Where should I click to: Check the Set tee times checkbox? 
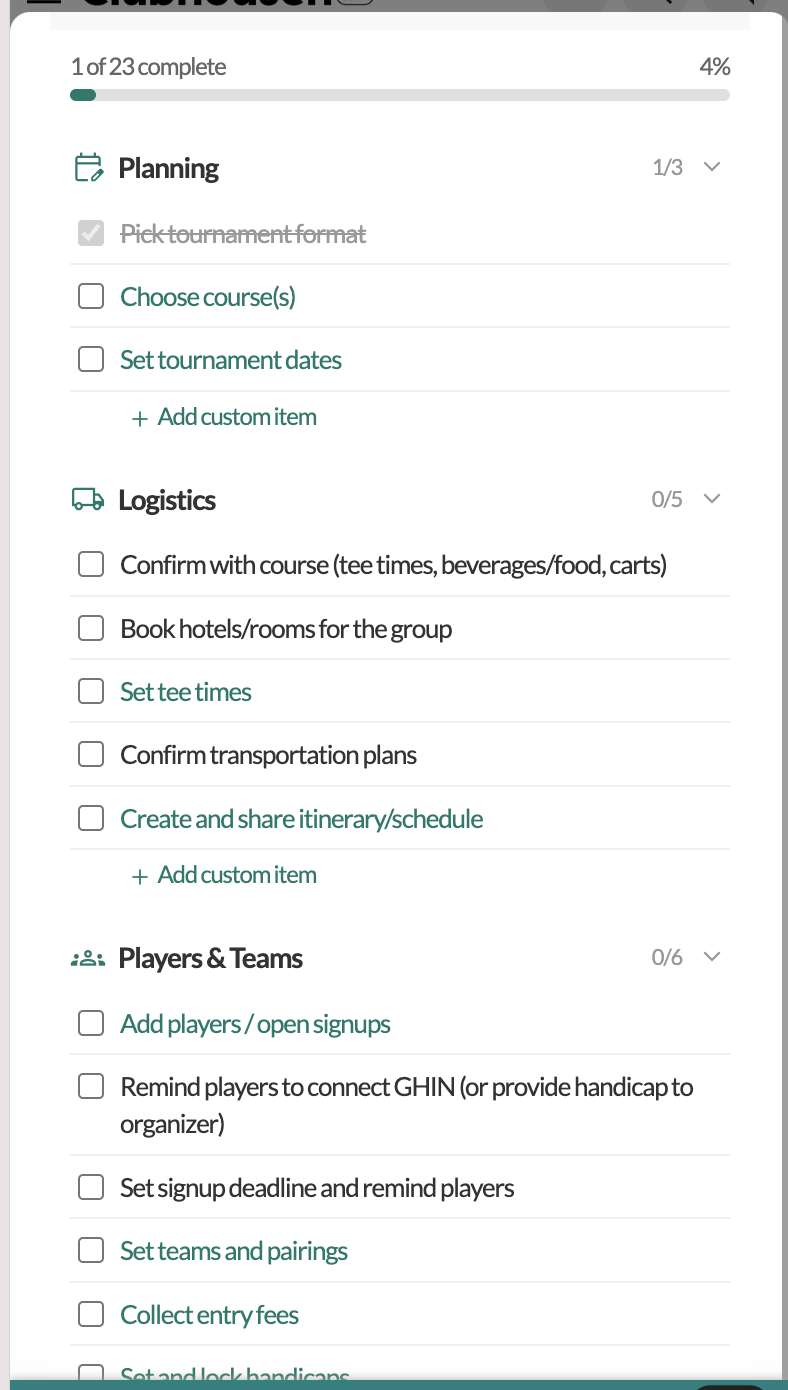pos(90,690)
